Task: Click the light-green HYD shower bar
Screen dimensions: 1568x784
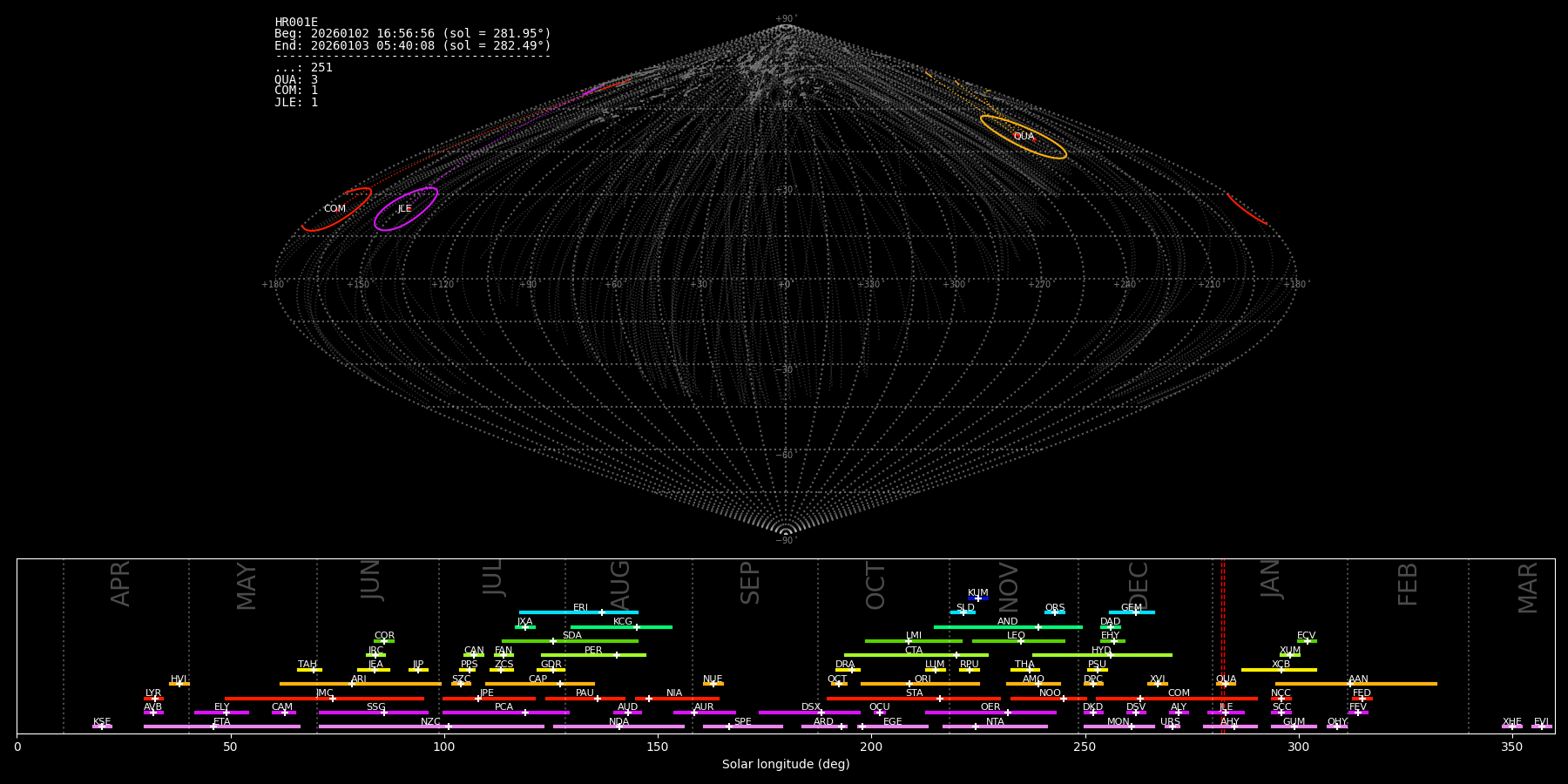Action: tap(1102, 655)
